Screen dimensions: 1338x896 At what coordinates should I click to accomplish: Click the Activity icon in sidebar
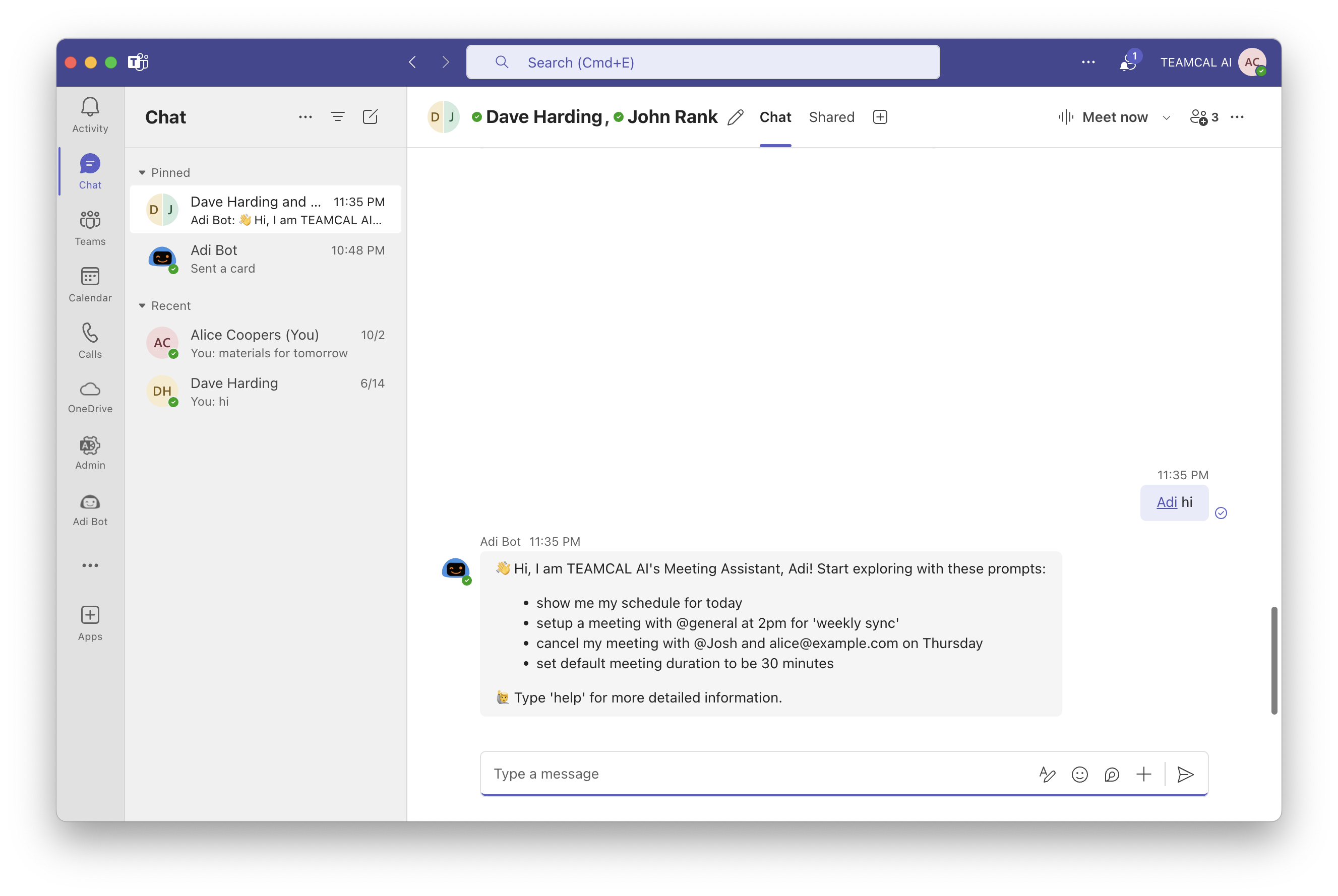(x=90, y=113)
